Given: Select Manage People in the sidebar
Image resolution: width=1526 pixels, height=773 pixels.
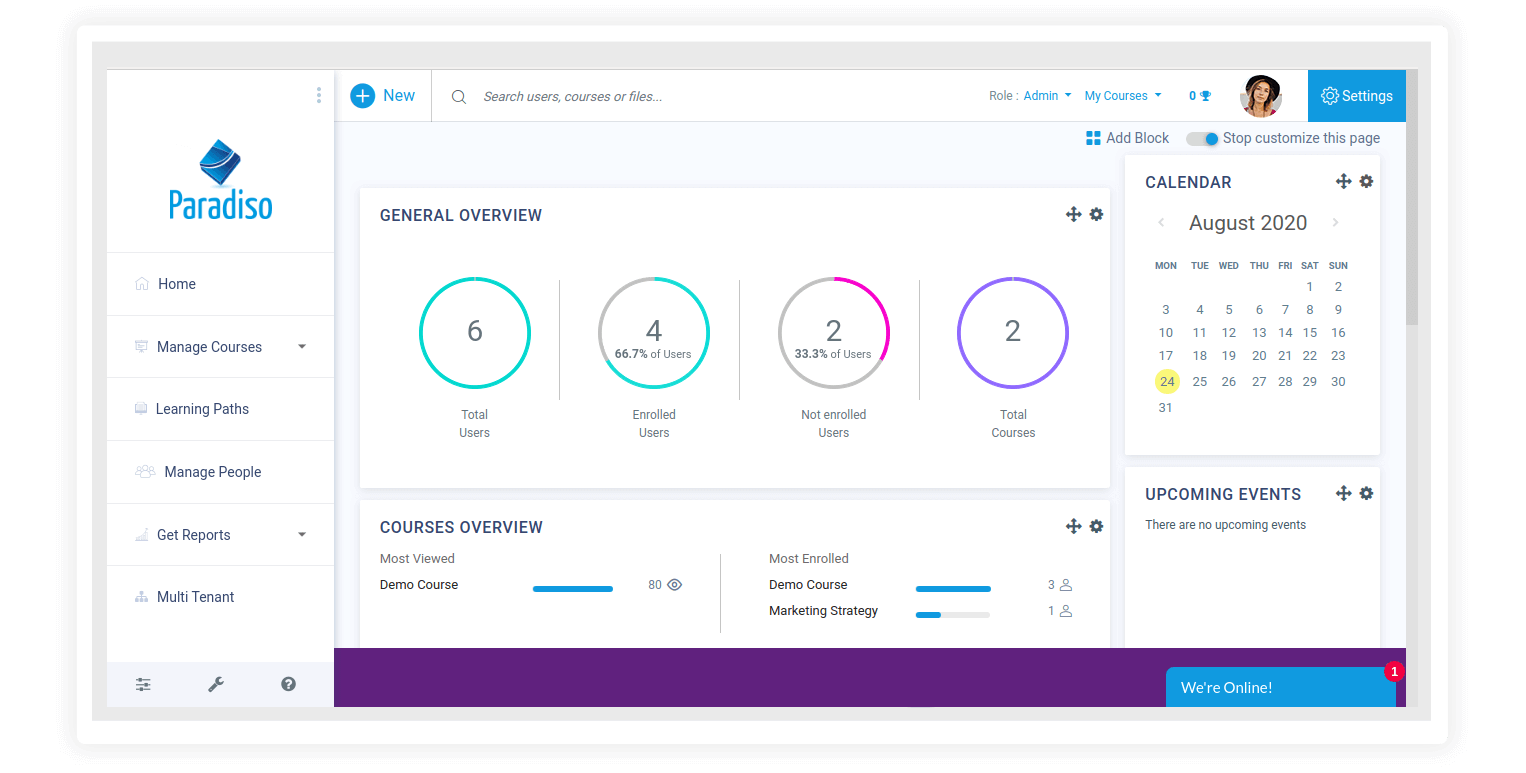Looking at the screenshot, I should (212, 471).
